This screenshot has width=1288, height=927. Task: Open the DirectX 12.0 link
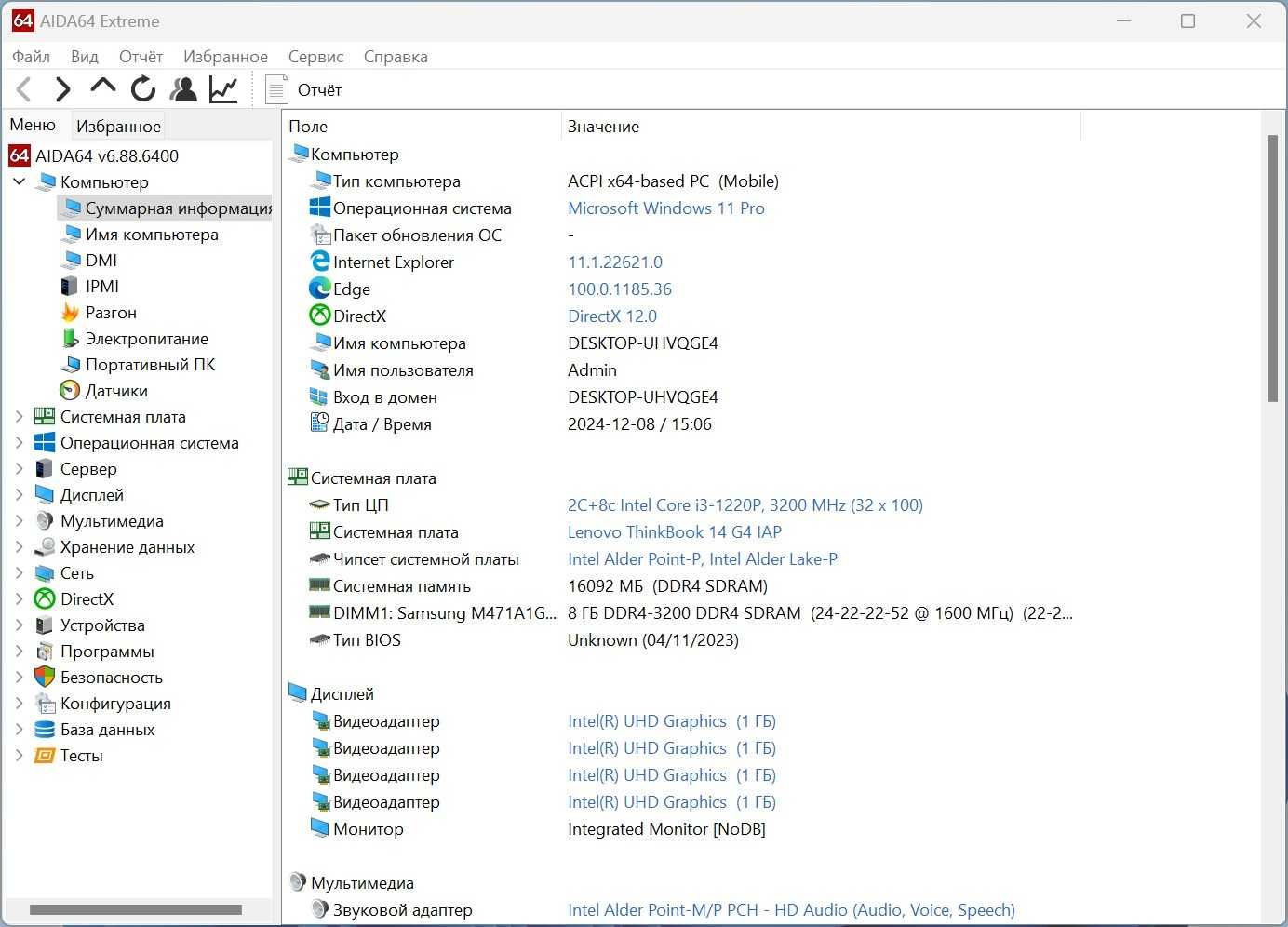pos(612,316)
